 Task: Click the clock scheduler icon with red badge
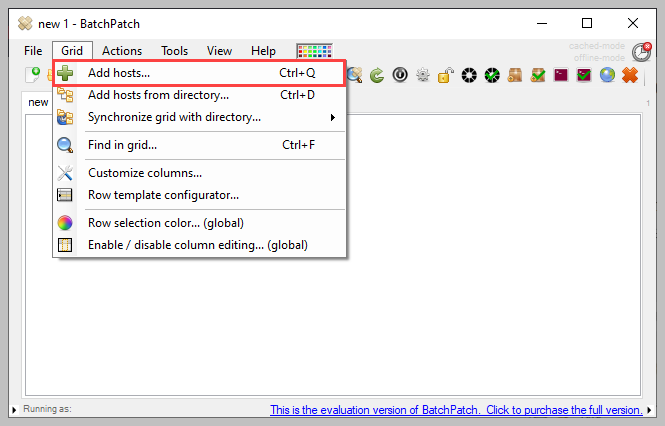tap(641, 52)
